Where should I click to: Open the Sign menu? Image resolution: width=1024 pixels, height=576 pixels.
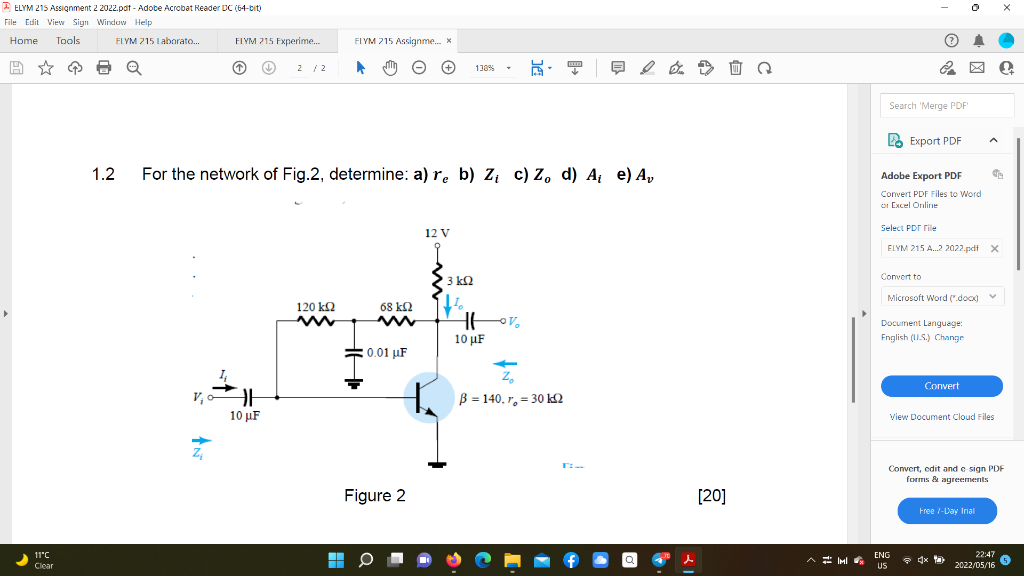pos(80,20)
